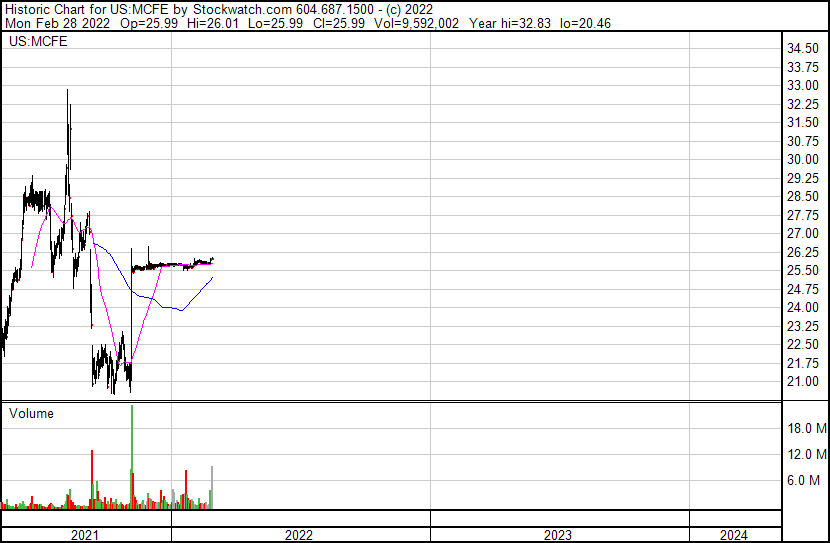This screenshot has width=830, height=543.
Task: Select the 2023 year label on timeline
Action: (558, 535)
